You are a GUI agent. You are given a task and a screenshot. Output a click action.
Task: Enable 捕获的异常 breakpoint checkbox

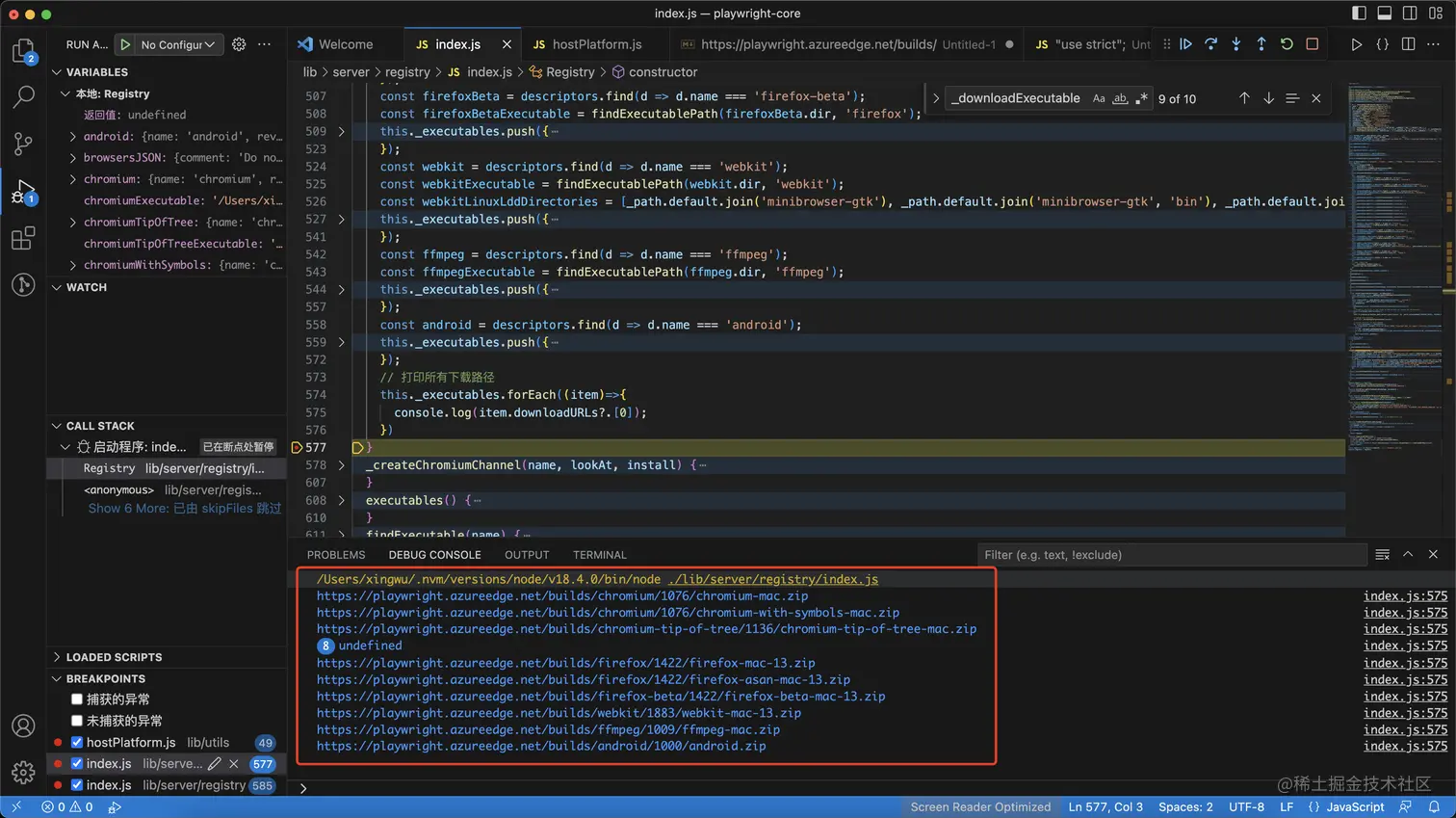coord(77,699)
